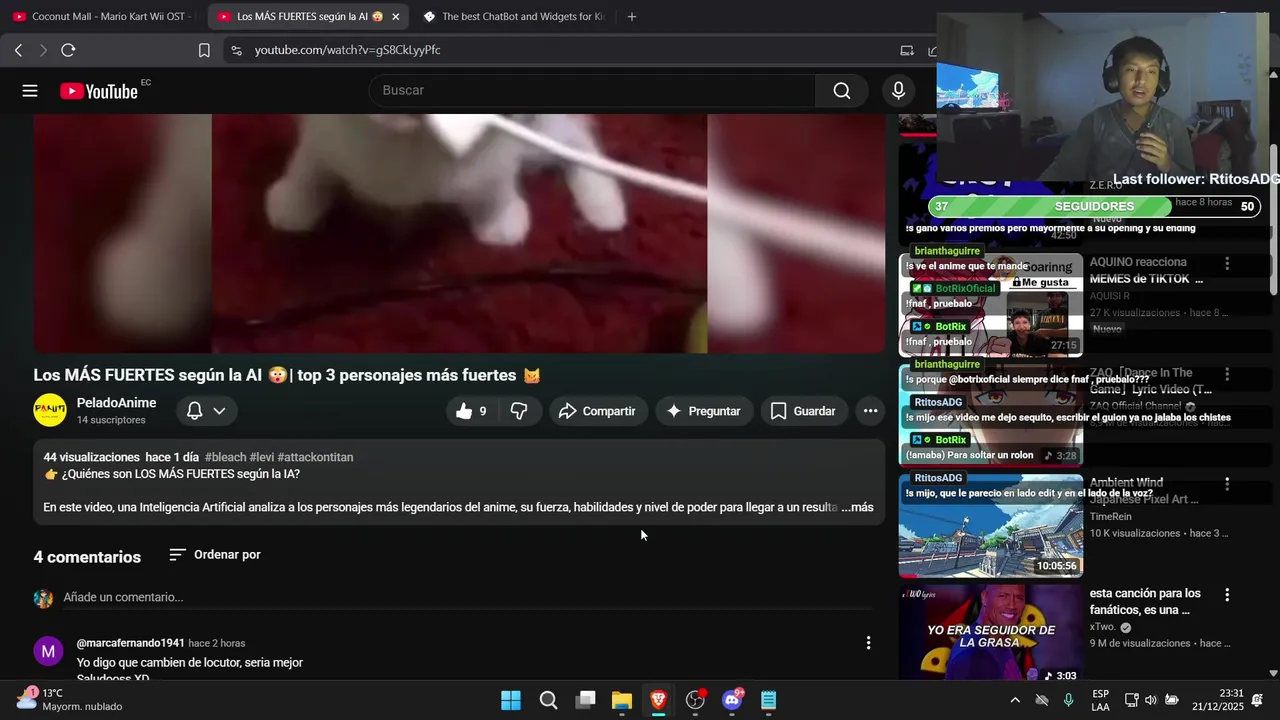
Task: Click the #attackontitan hashtag
Action: 315,457
